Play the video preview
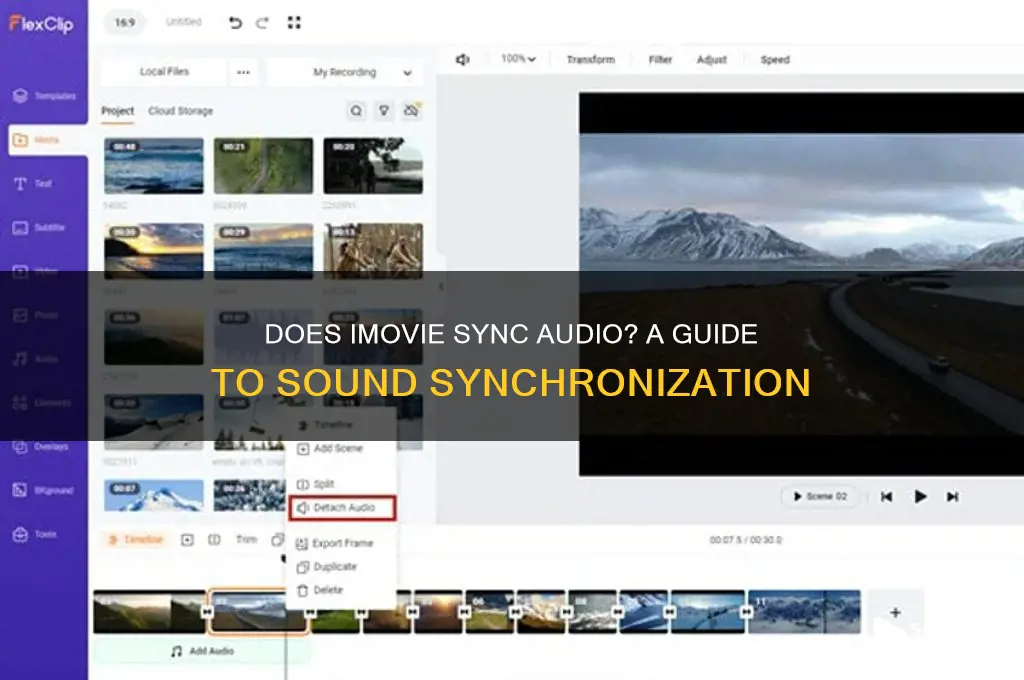Screen dimensions: 1024x680 click(x=920, y=497)
